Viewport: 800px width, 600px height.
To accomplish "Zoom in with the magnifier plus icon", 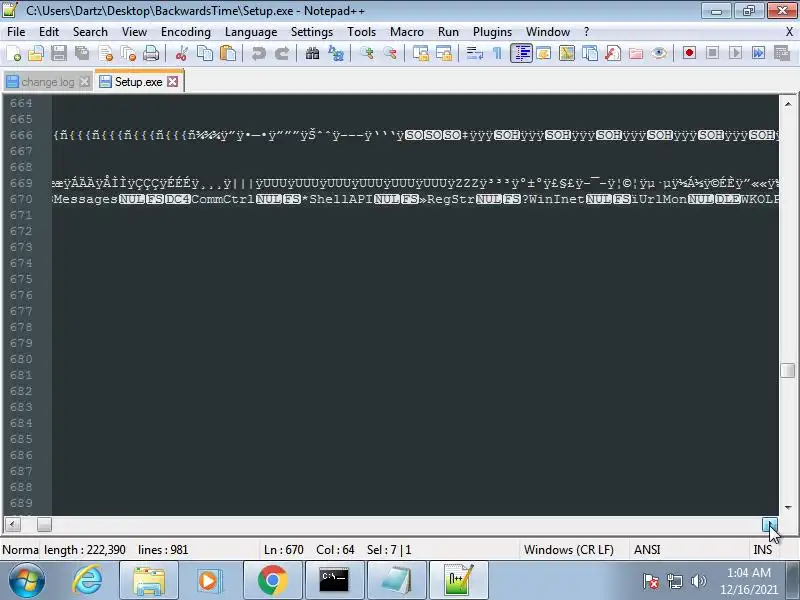I will pos(367,53).
